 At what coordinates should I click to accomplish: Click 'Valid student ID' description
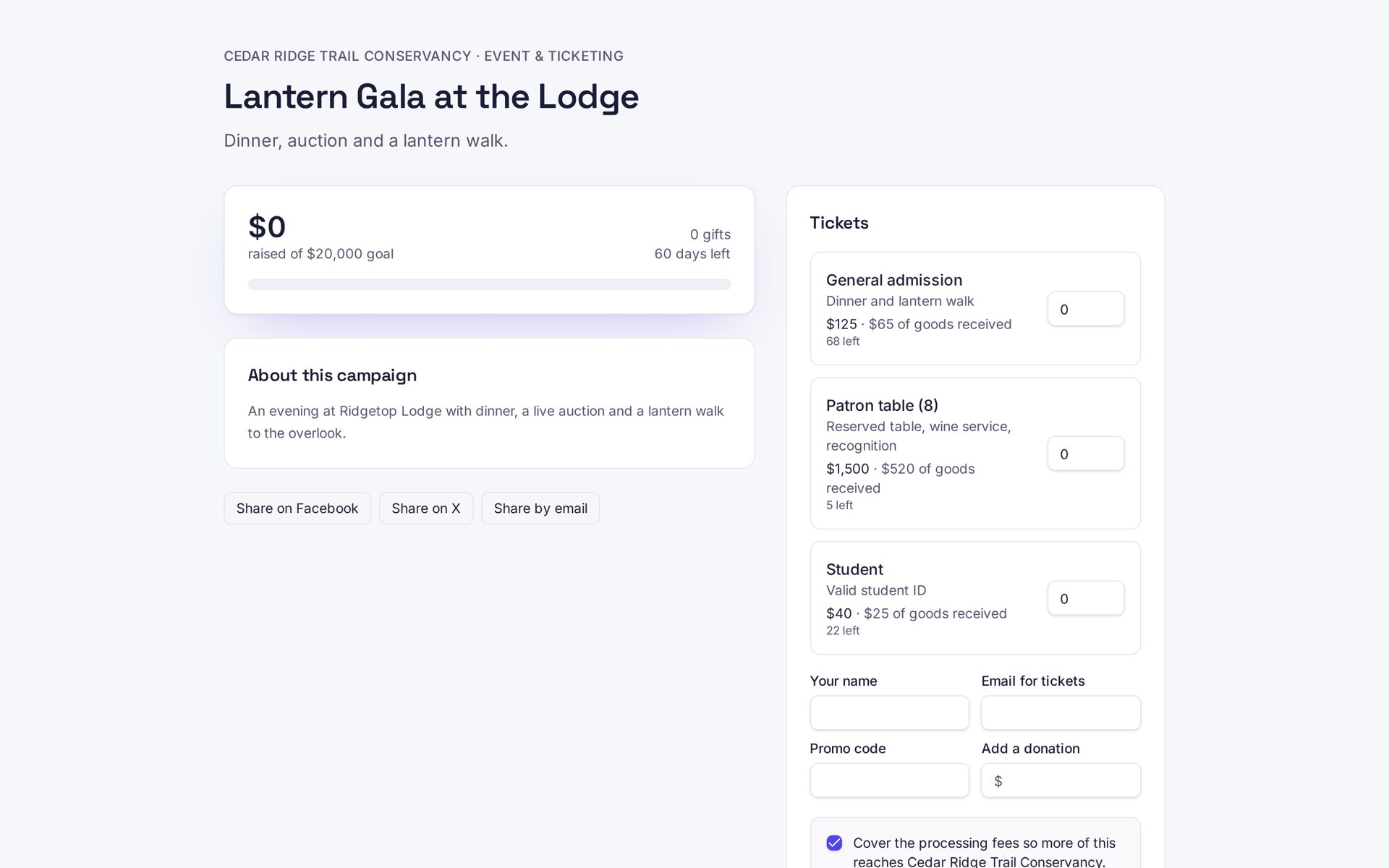click(876, 590)
